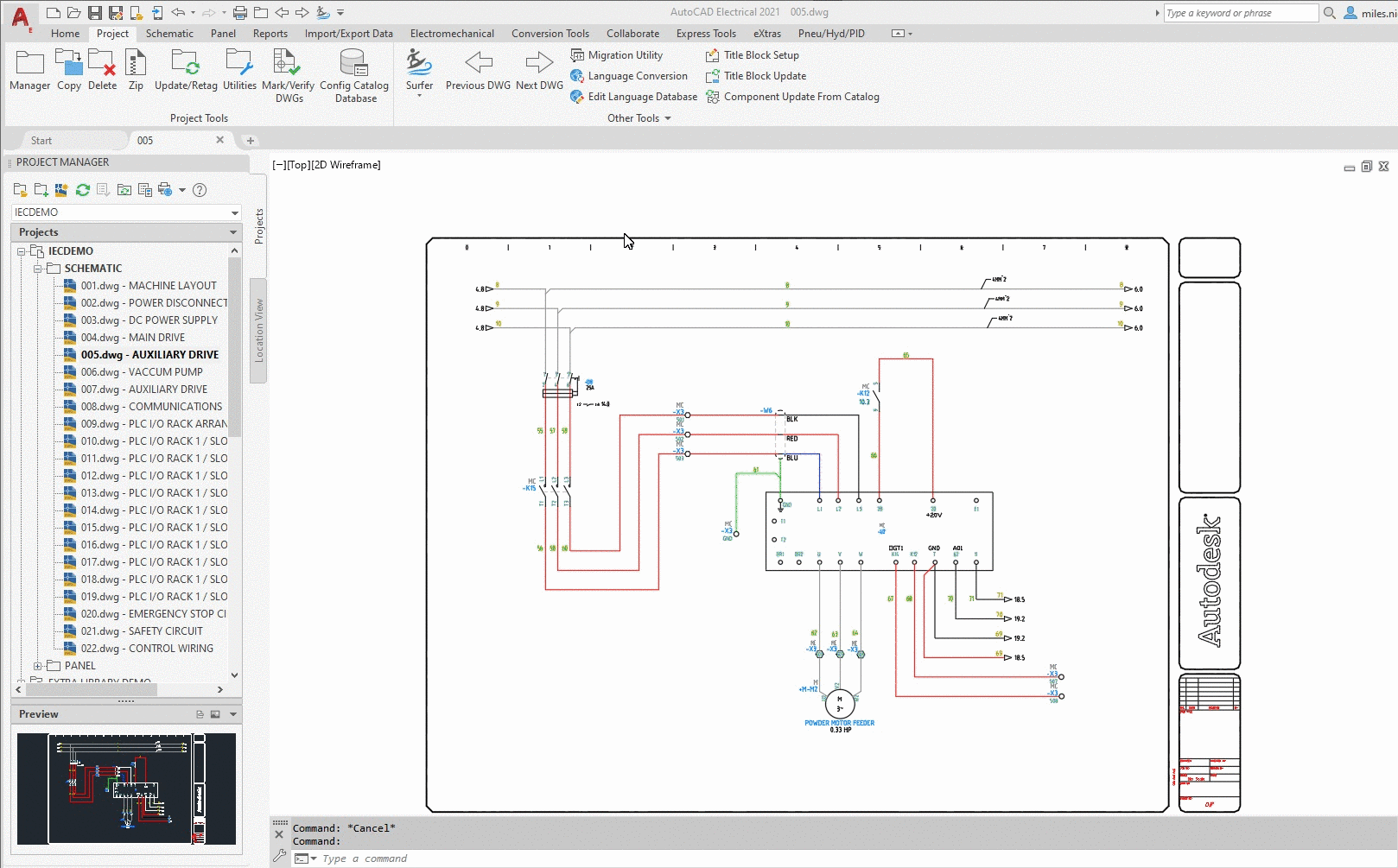
Task: Run the Update/Retag tool
Action: (x=186, y=69)
